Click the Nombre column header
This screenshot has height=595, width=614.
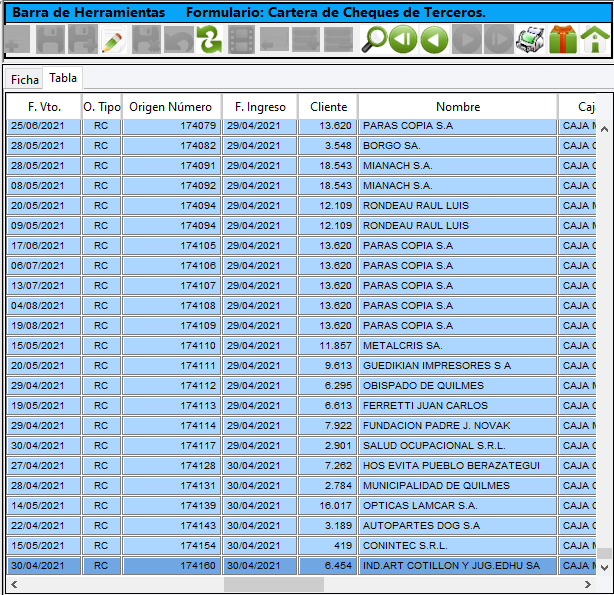(x=458, y=107)
